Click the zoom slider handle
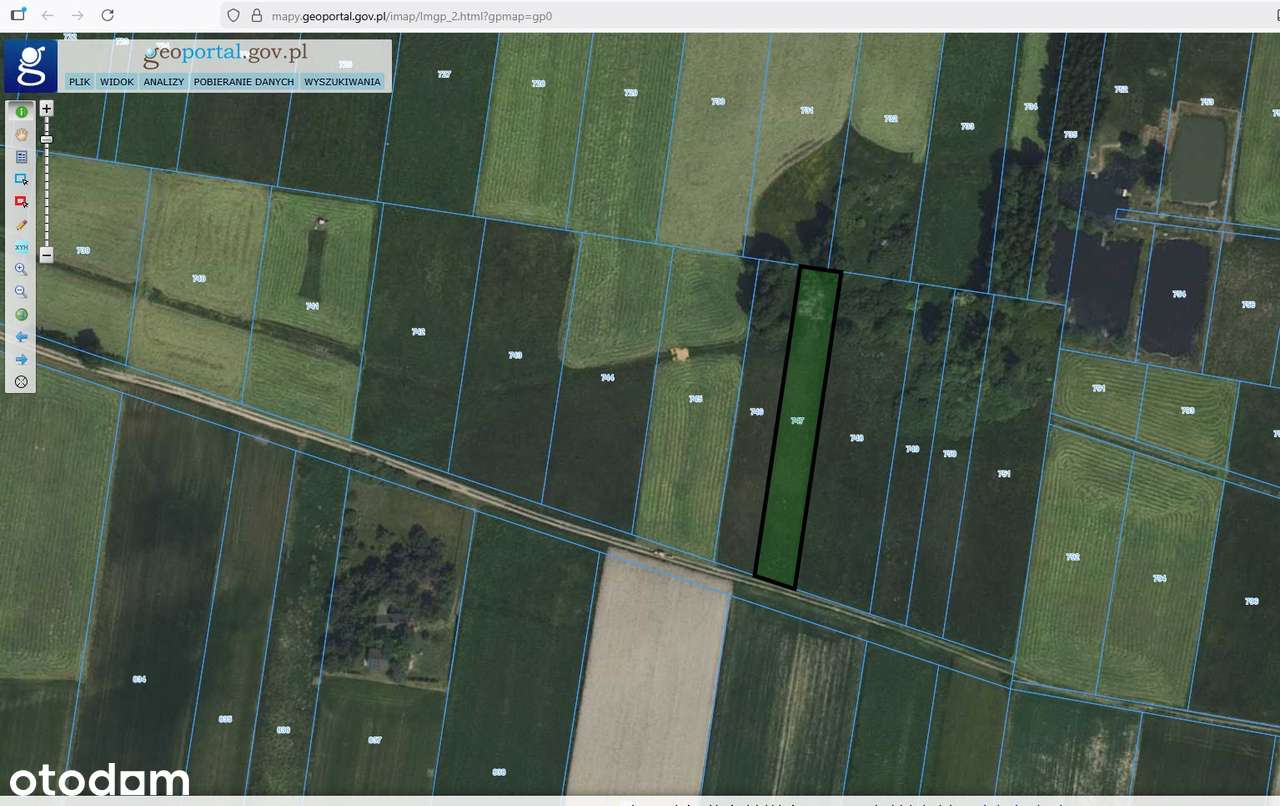Screen dimensions: 1280x806 47,138
